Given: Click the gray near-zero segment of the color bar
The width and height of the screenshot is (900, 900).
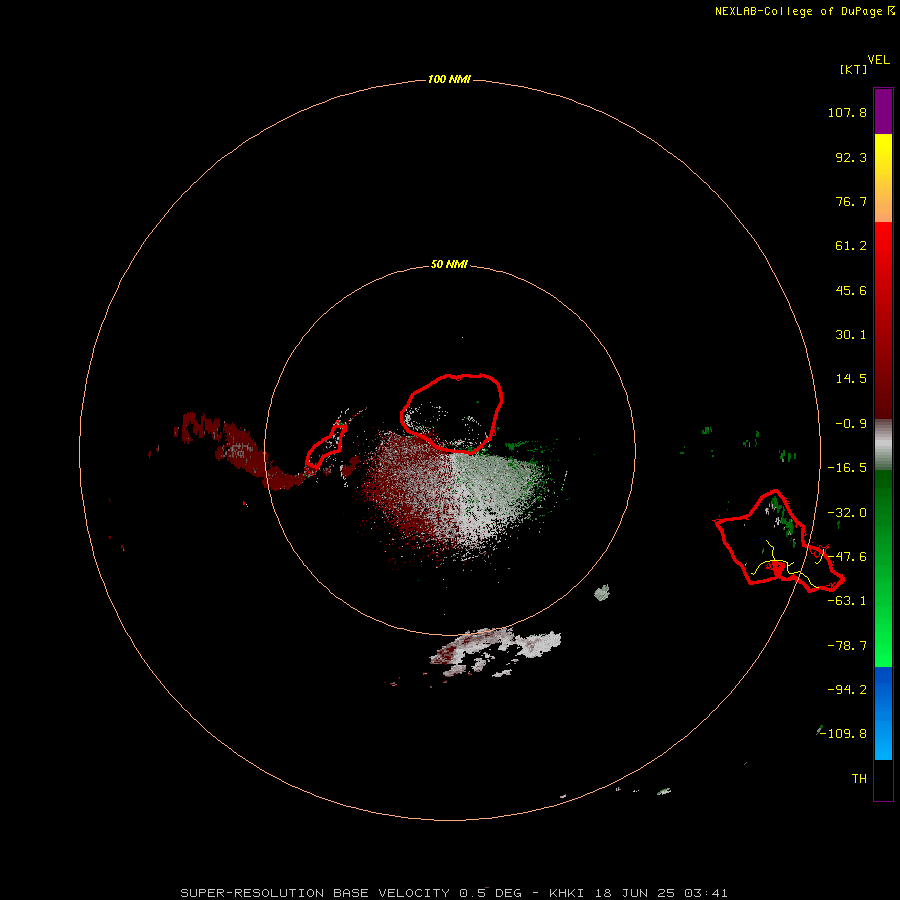Looking at the screenshot, I should [x=883, y=445].
